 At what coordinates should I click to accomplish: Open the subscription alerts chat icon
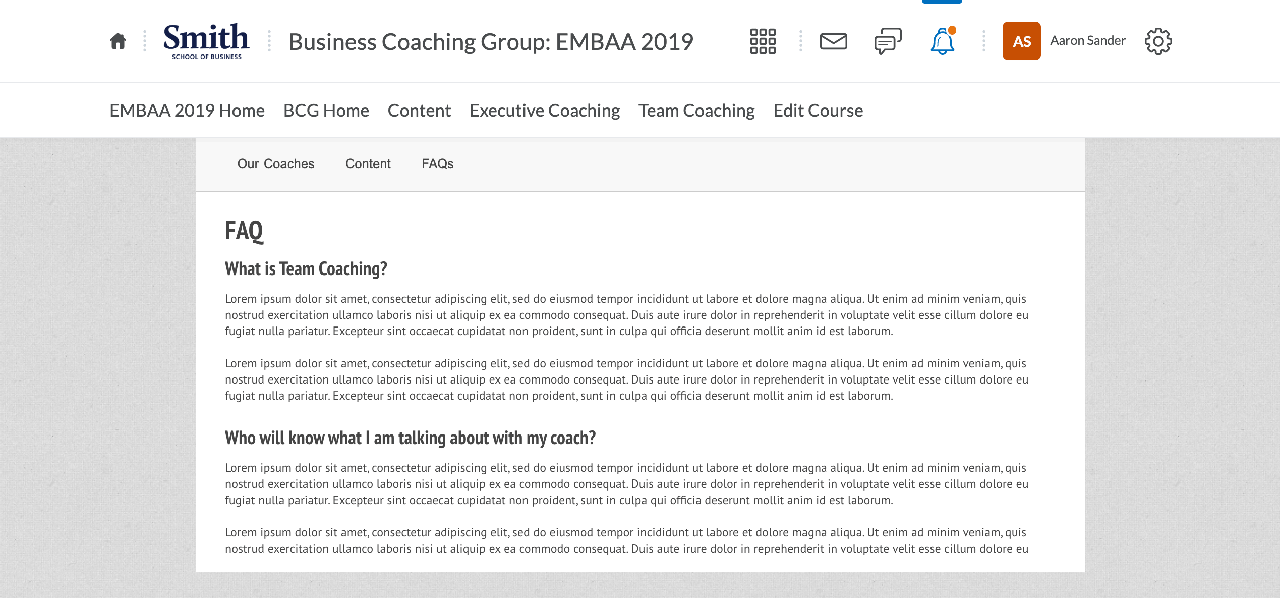tap(888, 41)
